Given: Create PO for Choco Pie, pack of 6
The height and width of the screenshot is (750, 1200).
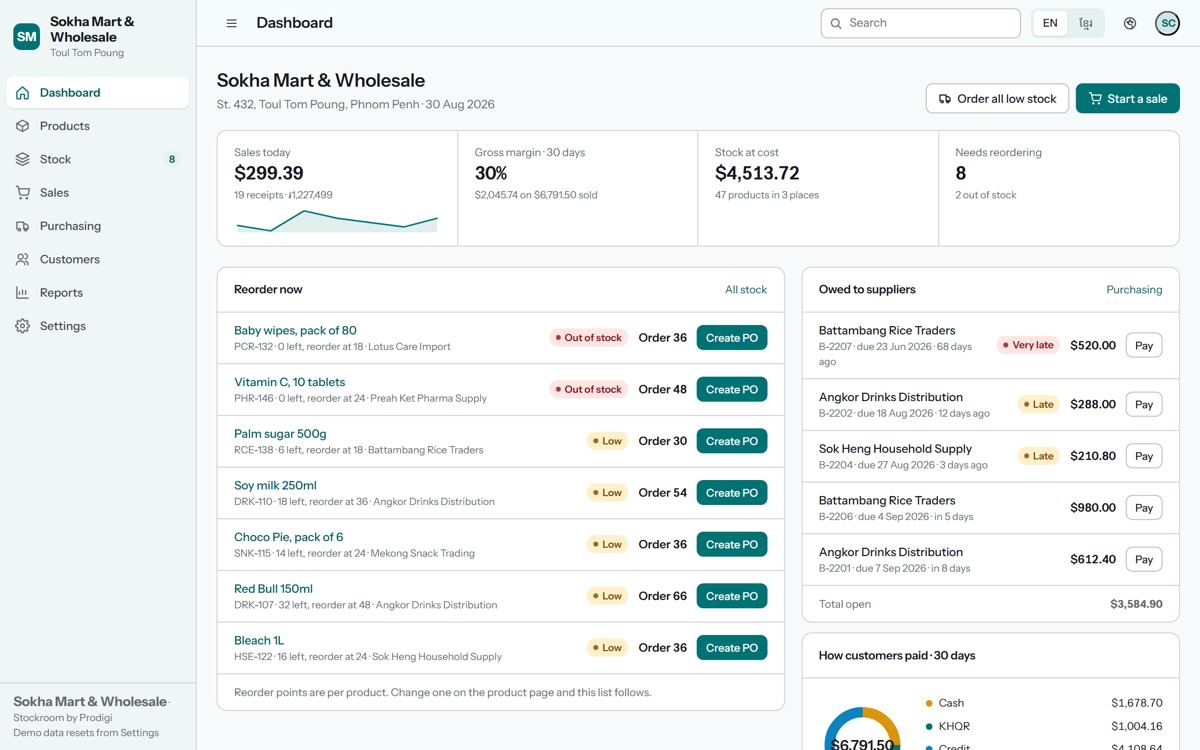Looking at the screenshot, I should pos(732,545).
